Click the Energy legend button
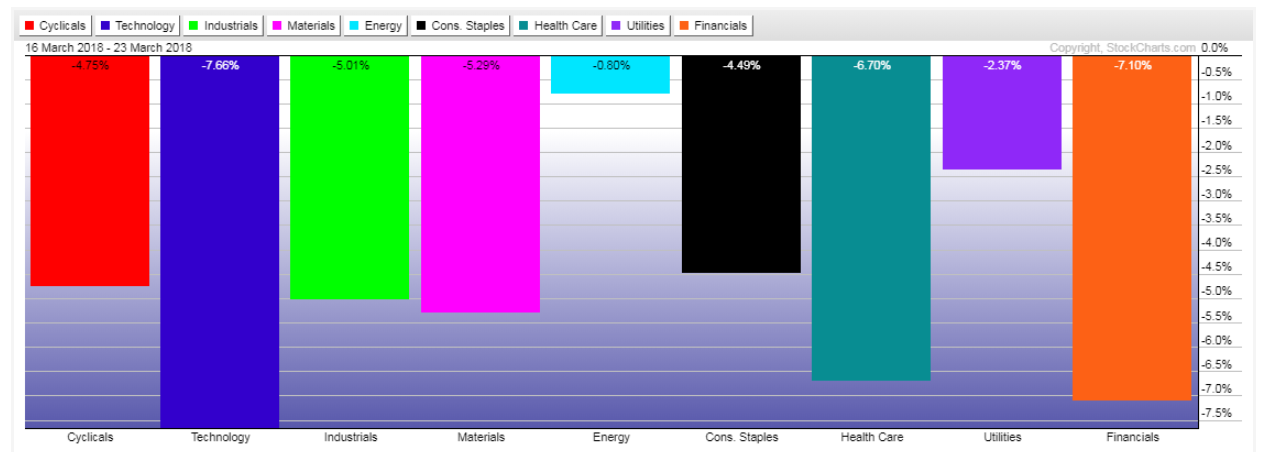Image resolution: width=1263 pixels, height=452 pixels. (375, 25)
